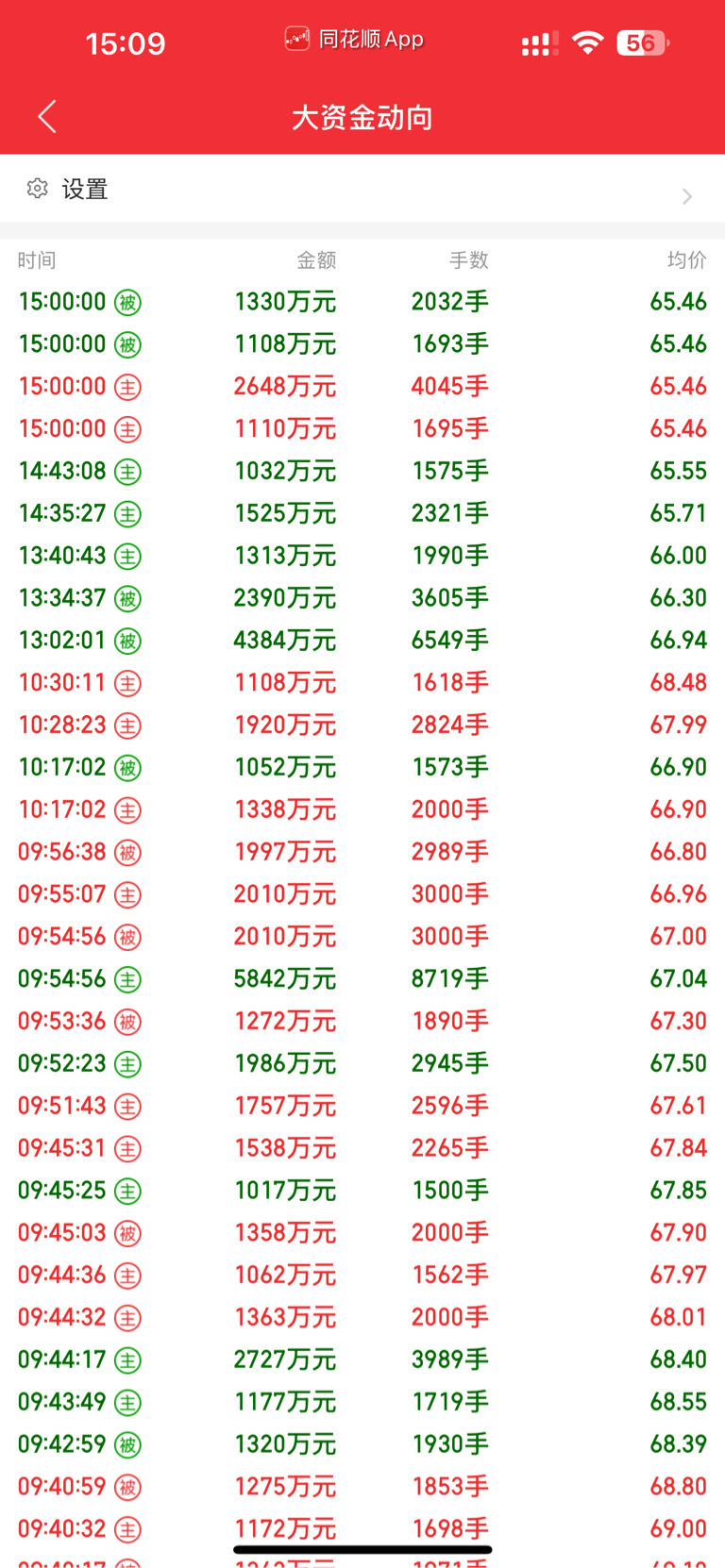The image size is (725, 1568).
Task: Select the 5842万元 trade row
Action: [x=362, y=979]
